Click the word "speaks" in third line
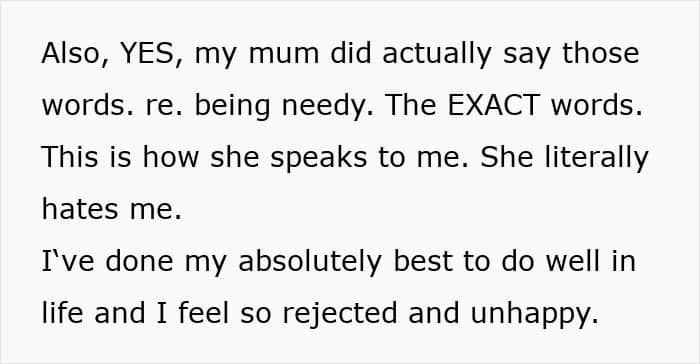 pyautogui.click(x=319, y=158)
